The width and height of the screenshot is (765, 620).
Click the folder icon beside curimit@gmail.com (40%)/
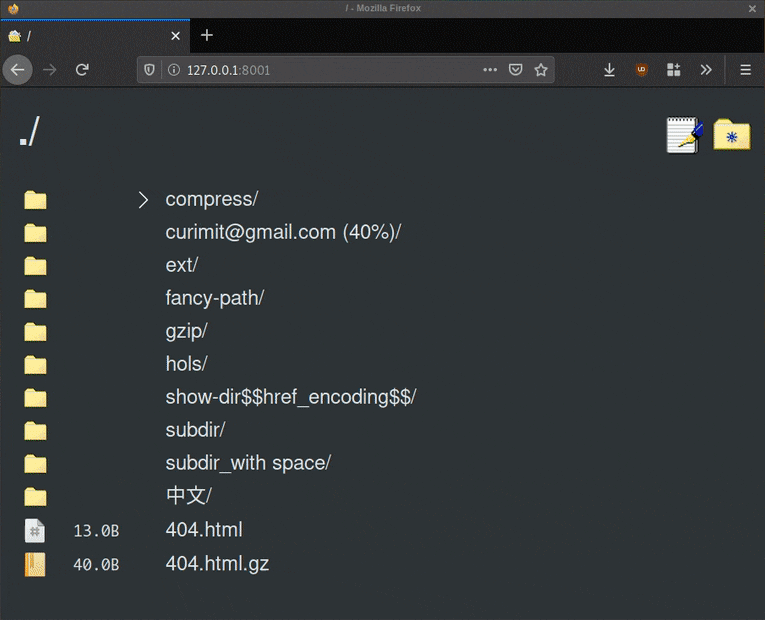coord(36,233)
